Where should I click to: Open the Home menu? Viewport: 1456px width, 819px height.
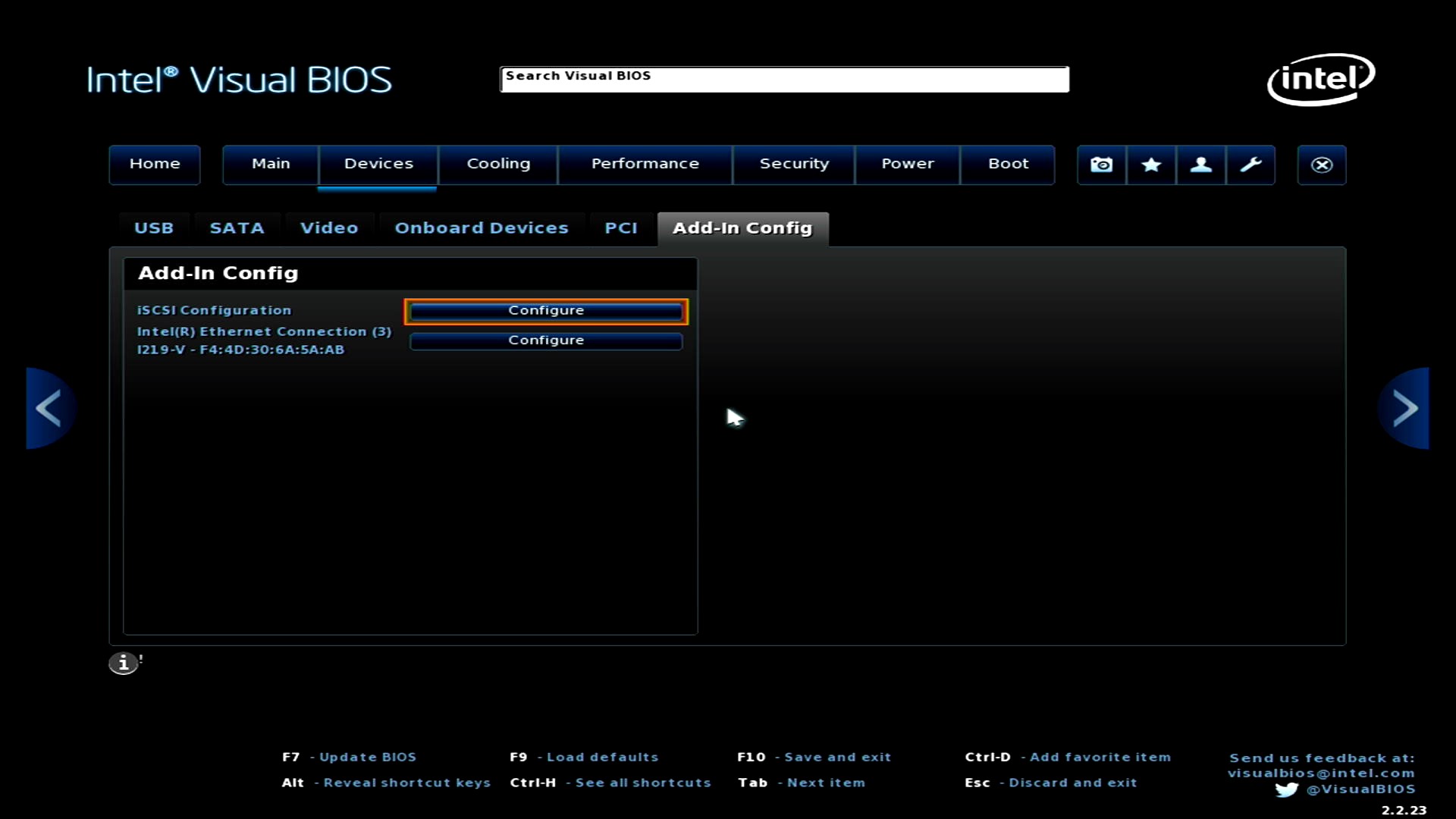tap(155, 164)
